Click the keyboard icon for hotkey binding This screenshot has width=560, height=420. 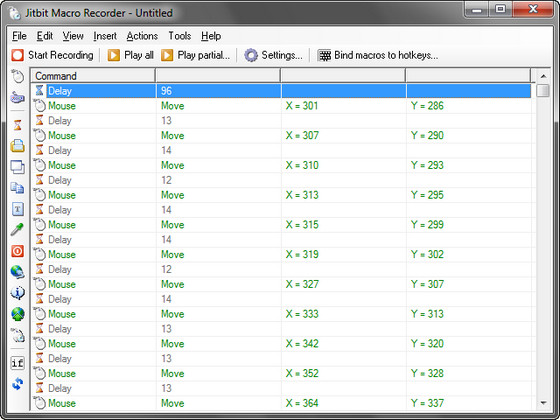point(324,55)
